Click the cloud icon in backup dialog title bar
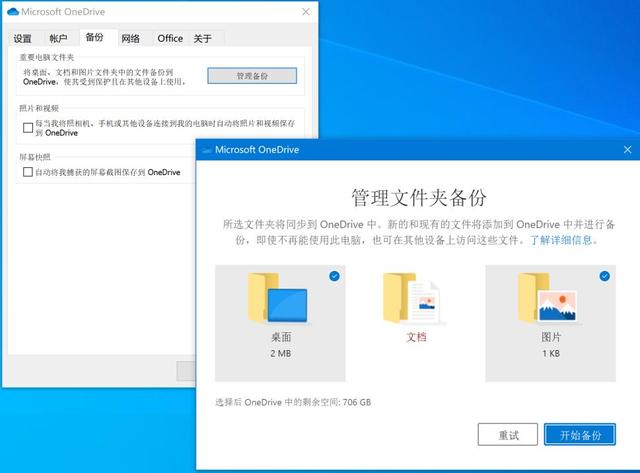This screenshot has width=640, height=473. coord(207,150)
